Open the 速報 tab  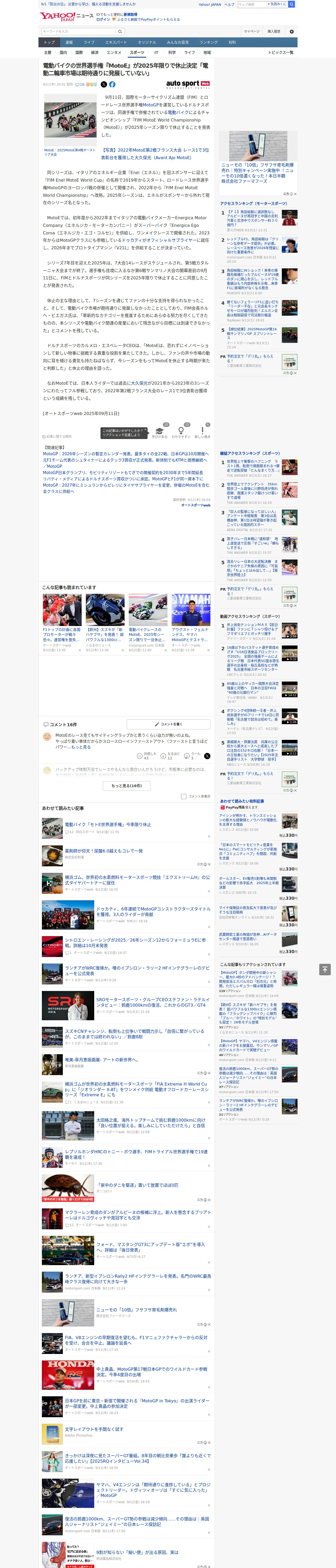pos(69,43)
